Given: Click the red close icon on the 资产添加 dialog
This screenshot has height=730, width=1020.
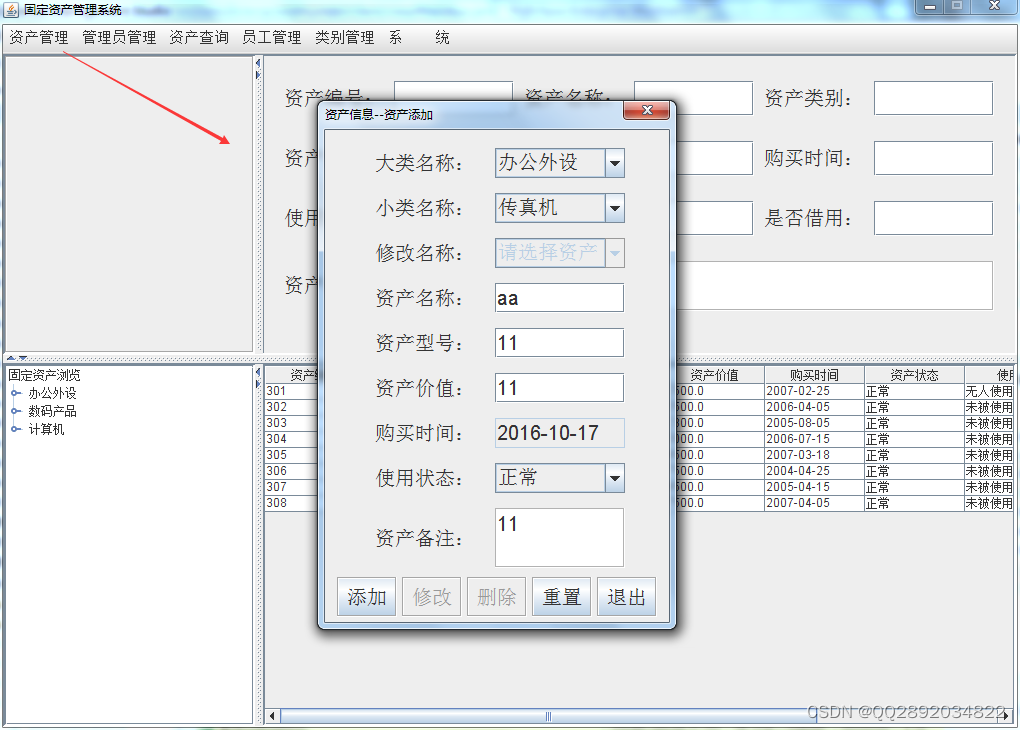Looking at the screenshot, I should click(x=647, y=111).
